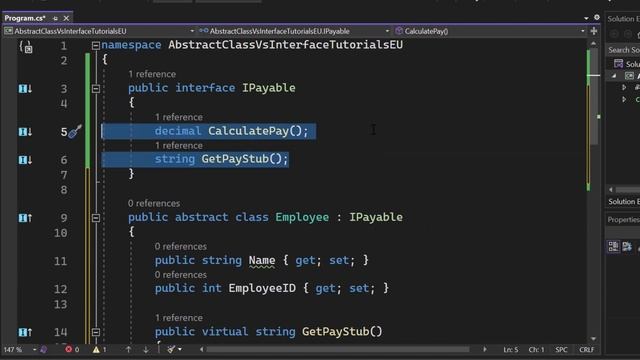Viewport: 640px width, 360px height.
Task: Click the editor horizontal scrollbar track
Action: [x=338, y=350]
